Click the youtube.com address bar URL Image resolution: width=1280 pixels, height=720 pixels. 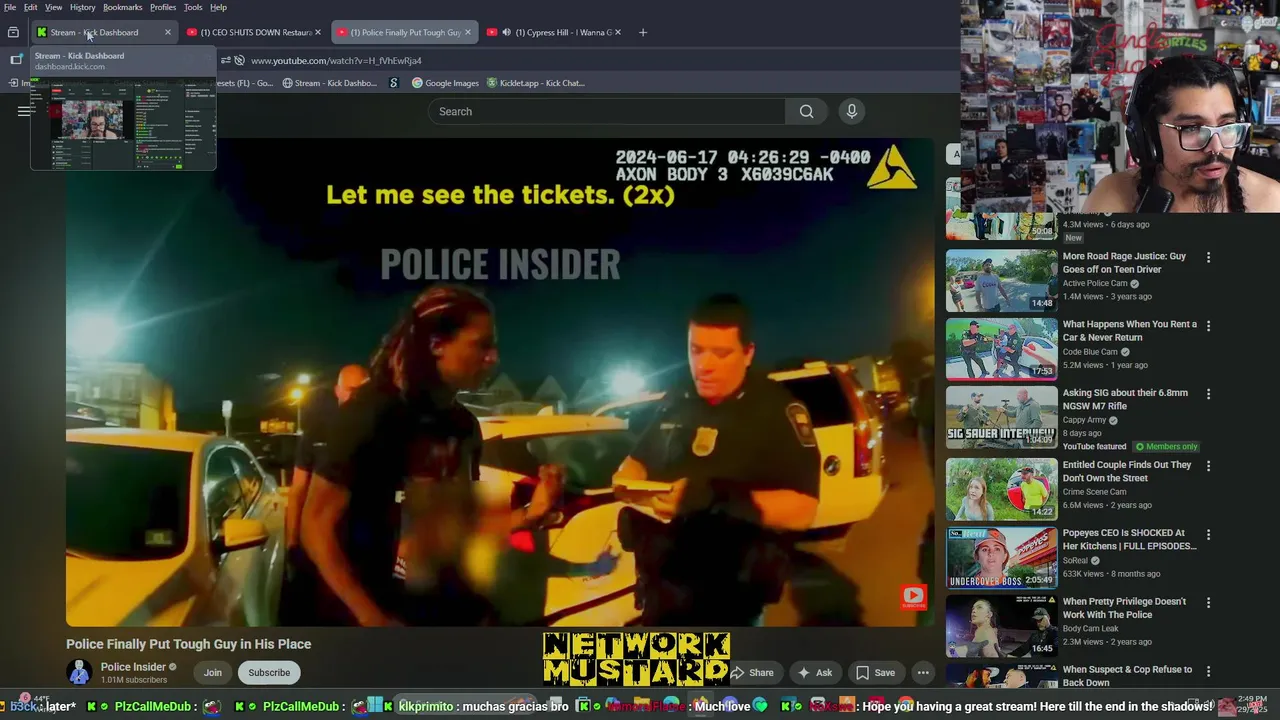336,60
